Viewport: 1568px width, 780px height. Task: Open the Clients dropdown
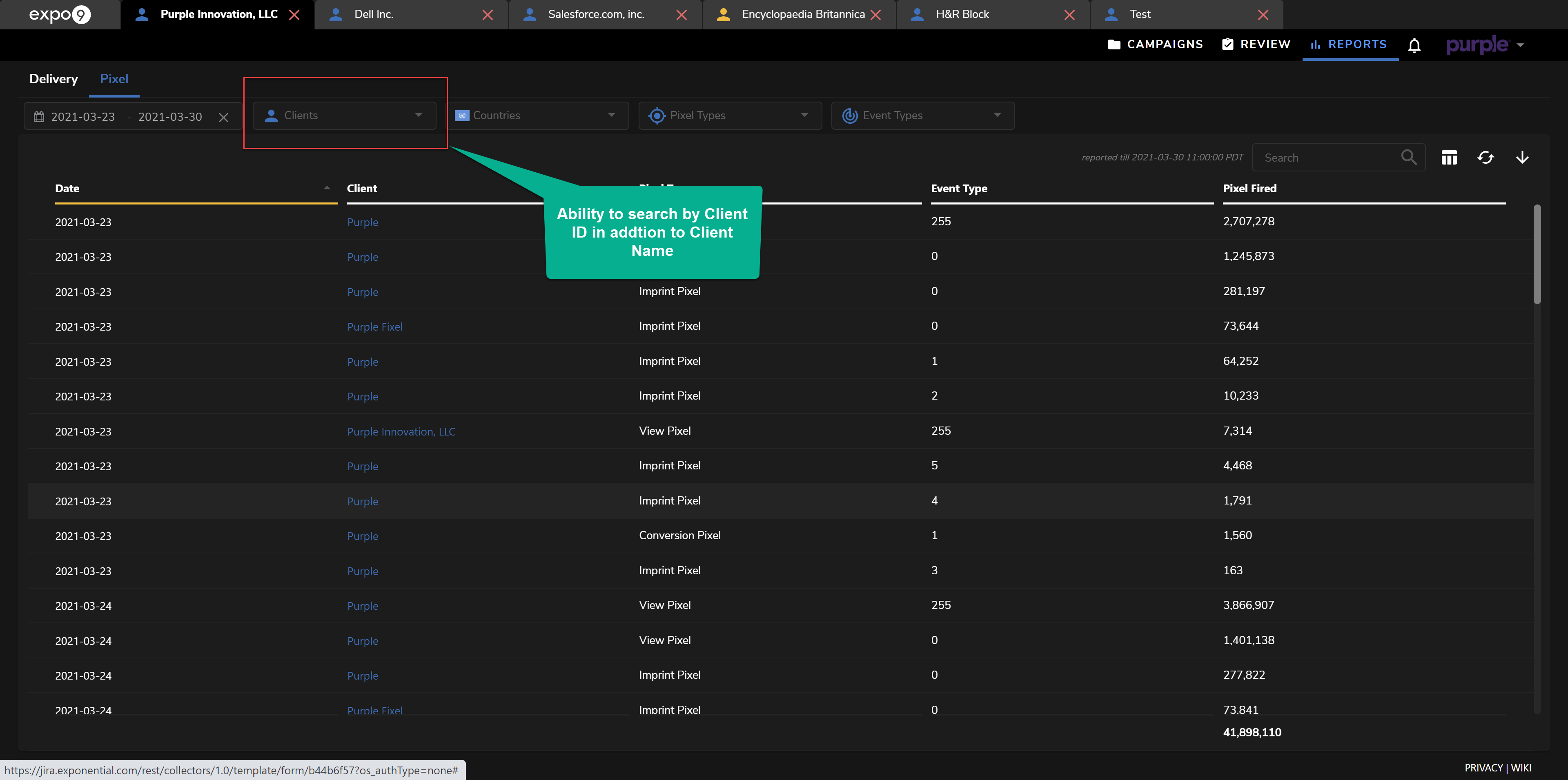tap(345, 116)
